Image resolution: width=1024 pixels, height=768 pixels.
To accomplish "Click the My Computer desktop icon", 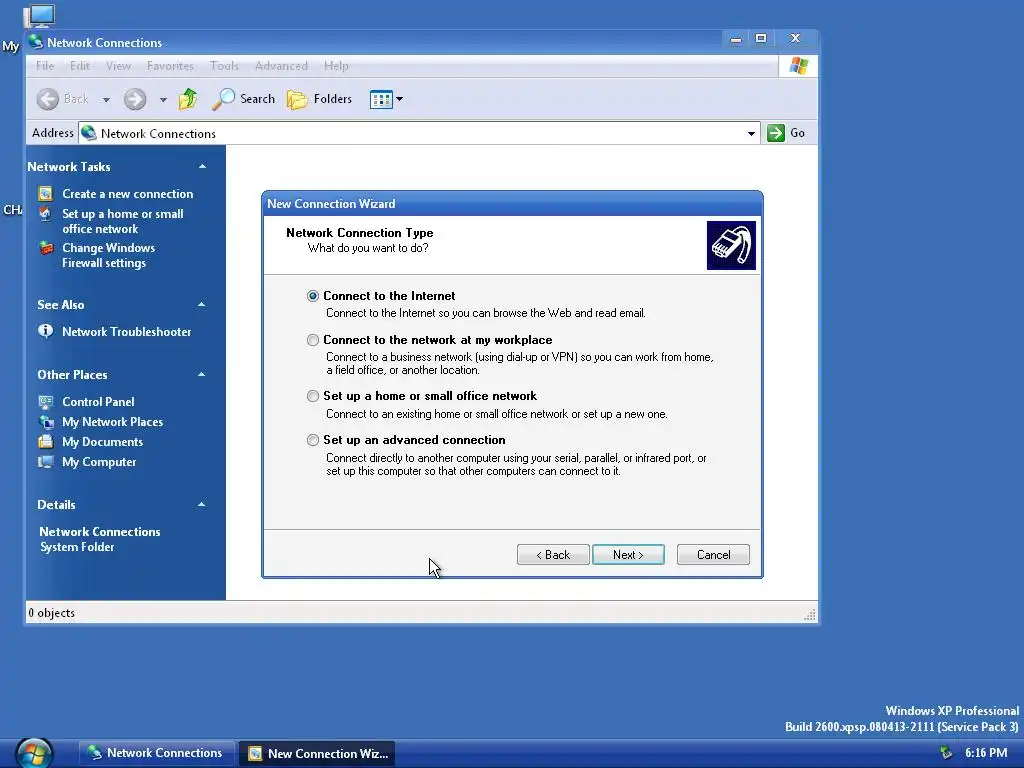I will pyautogui.click(x=39, y=17).
